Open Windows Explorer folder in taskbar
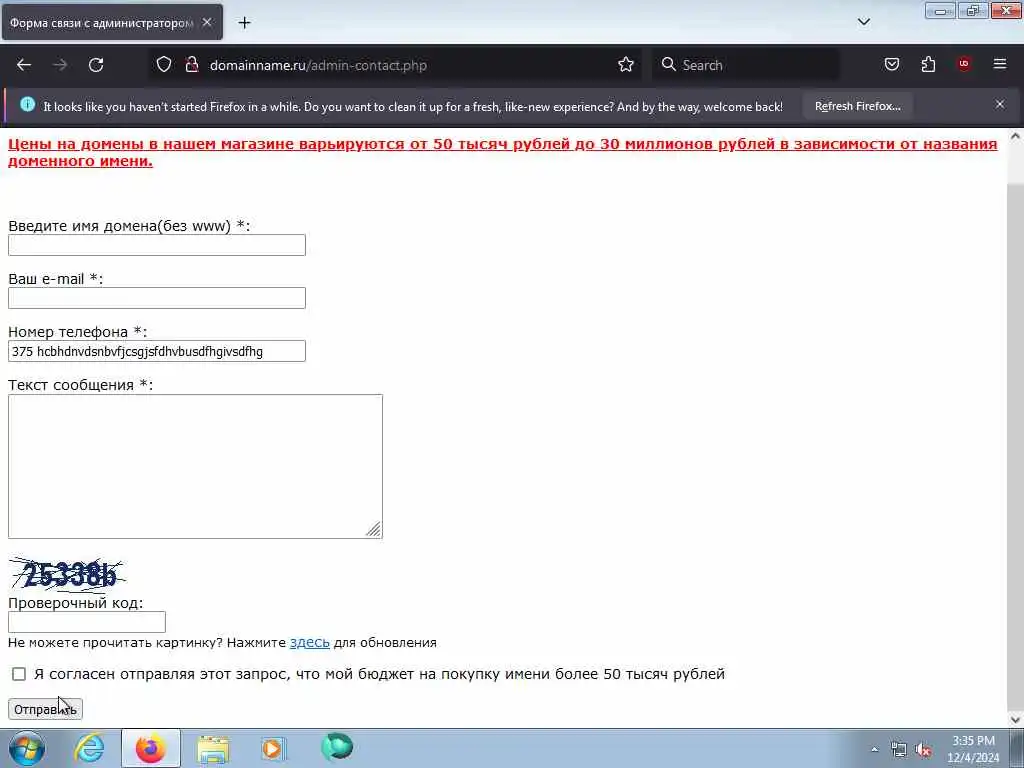 click(x=213, y=748)
